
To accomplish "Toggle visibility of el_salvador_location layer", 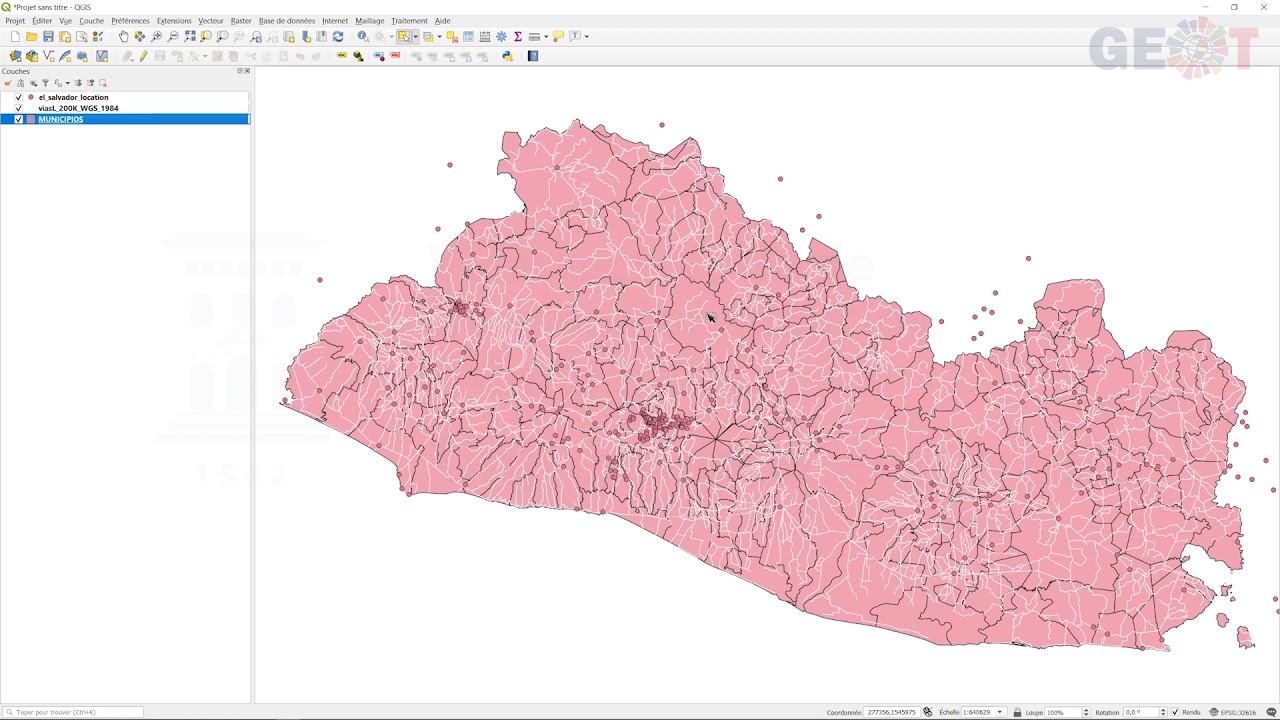I will (18, 97).
